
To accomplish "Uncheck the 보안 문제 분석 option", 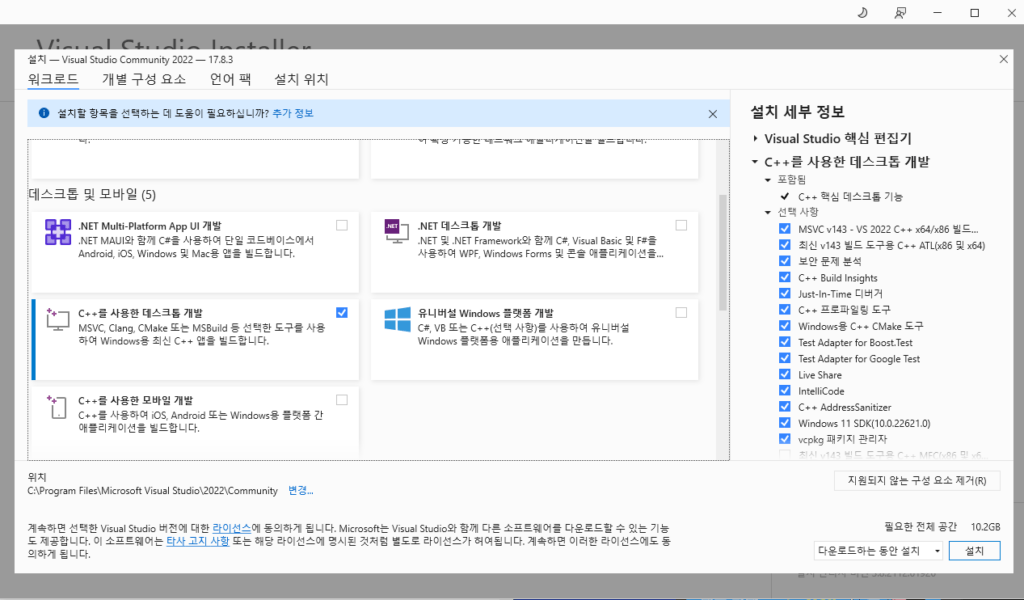I will pos(784,261).
